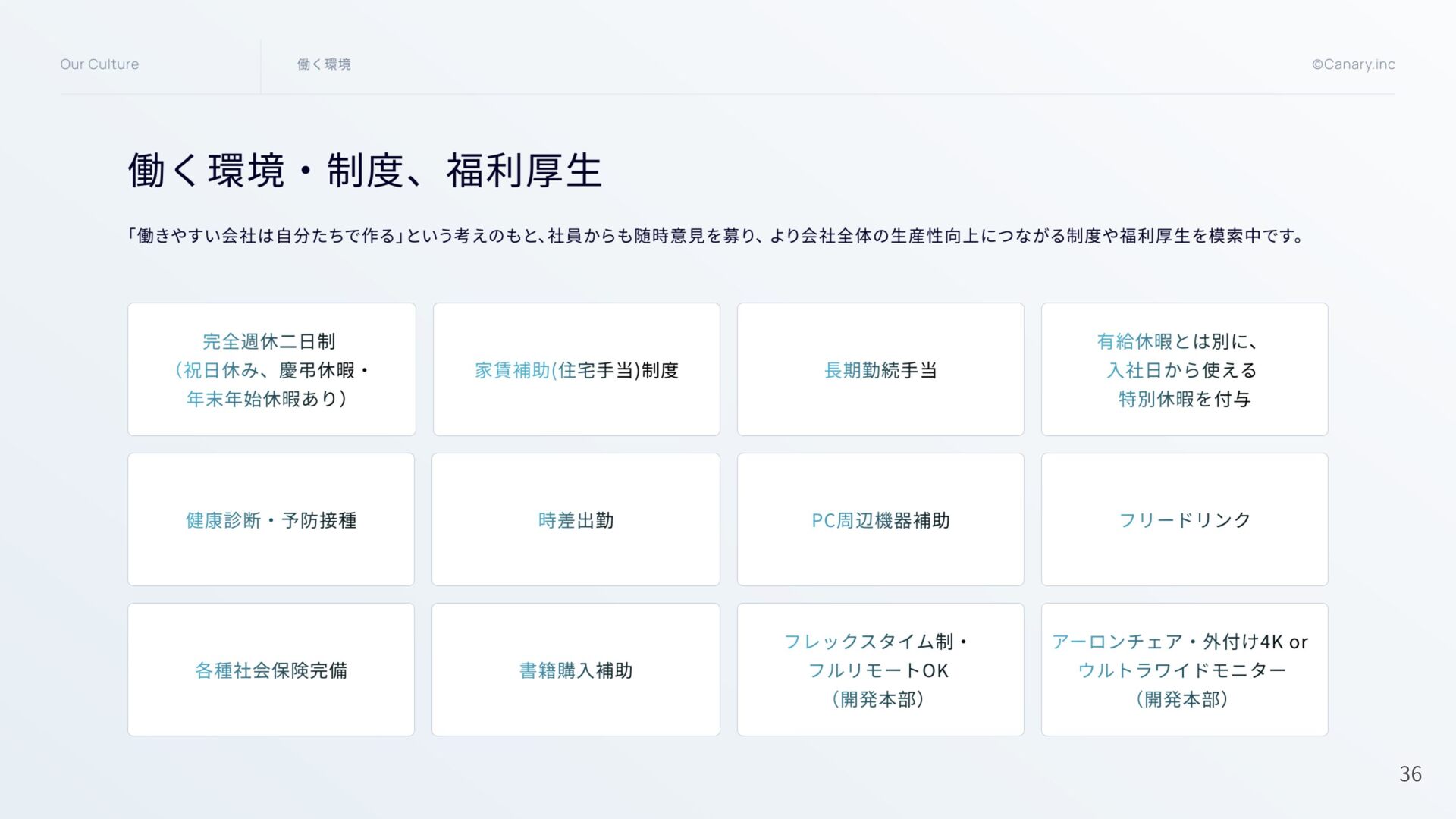
Task: Select the フリードリンク card
Action: 1184,520
